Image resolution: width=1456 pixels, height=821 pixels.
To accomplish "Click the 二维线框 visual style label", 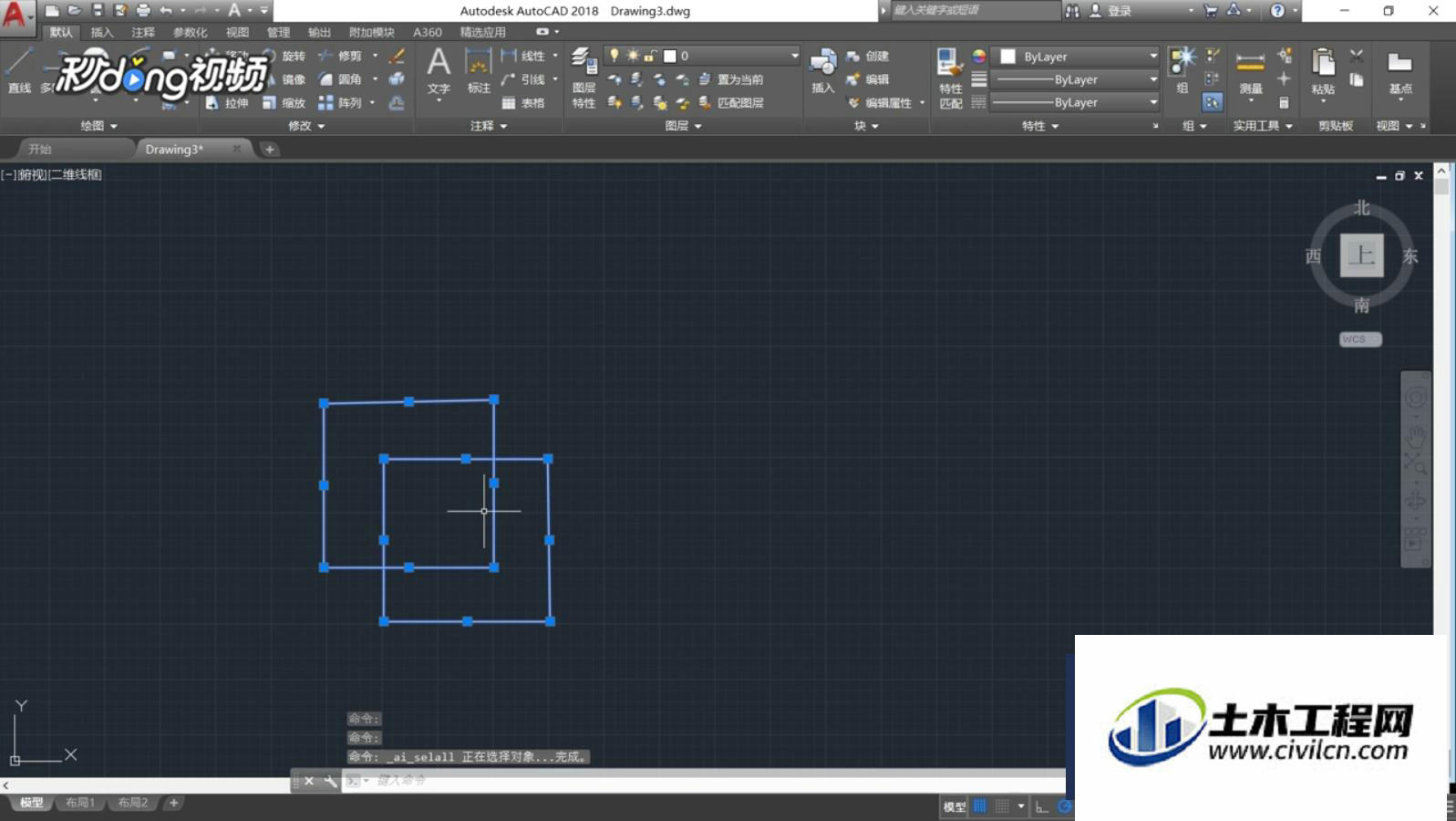I will coord(75,174).
